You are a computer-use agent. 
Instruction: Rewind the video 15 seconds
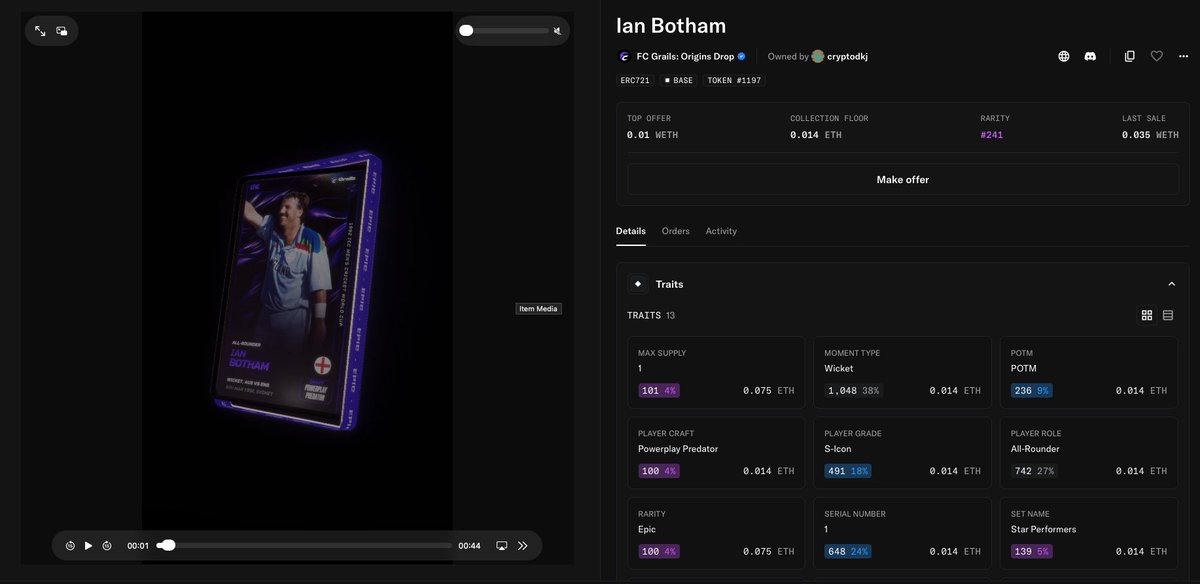(x=70, y=546)
